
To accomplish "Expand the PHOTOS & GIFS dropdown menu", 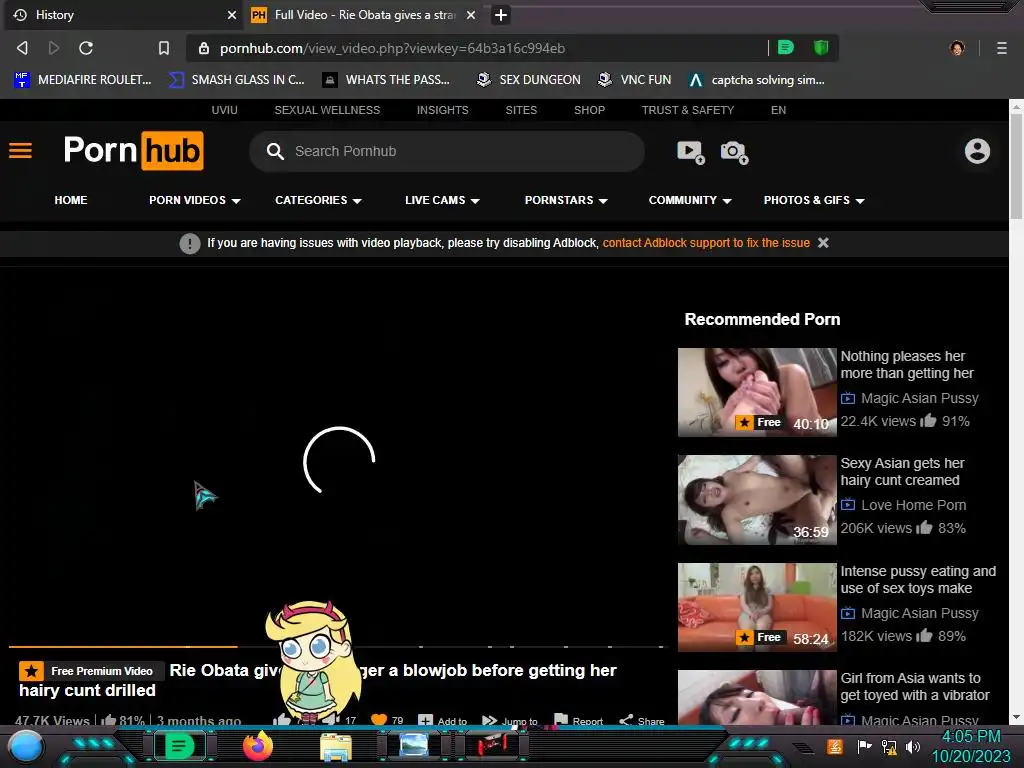I will (x=814, y=200).
